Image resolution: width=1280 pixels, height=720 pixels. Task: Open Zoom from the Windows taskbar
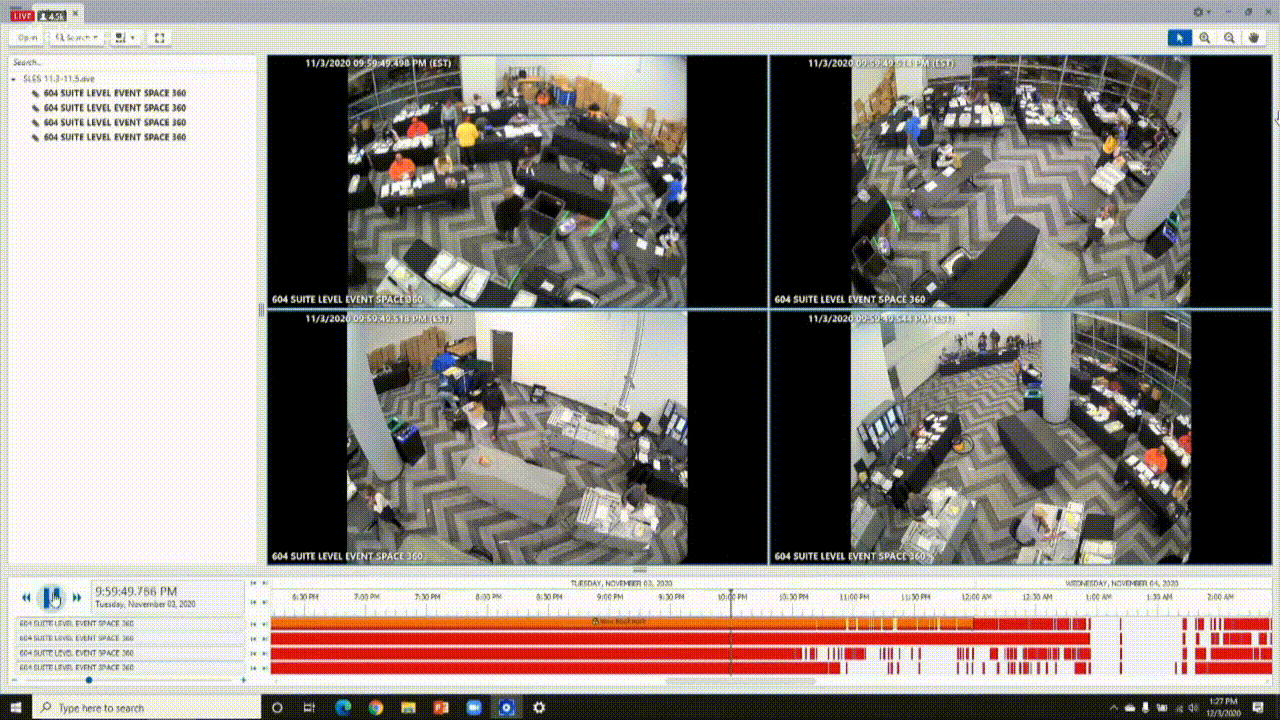474,707
